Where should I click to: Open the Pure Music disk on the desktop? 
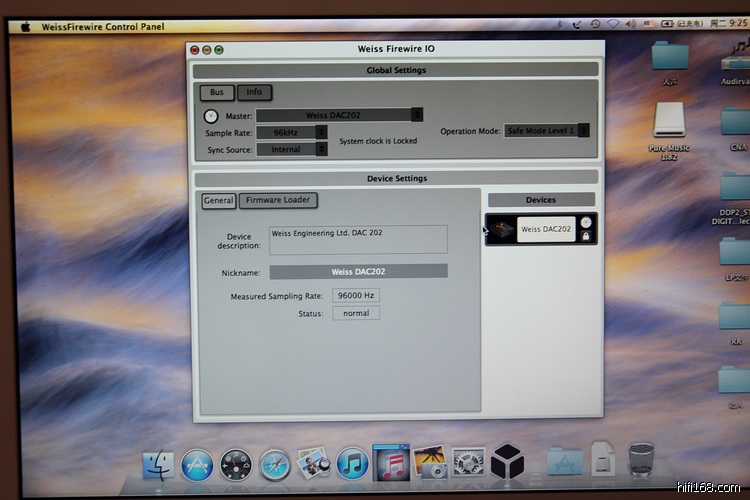(x=669, y=122)
